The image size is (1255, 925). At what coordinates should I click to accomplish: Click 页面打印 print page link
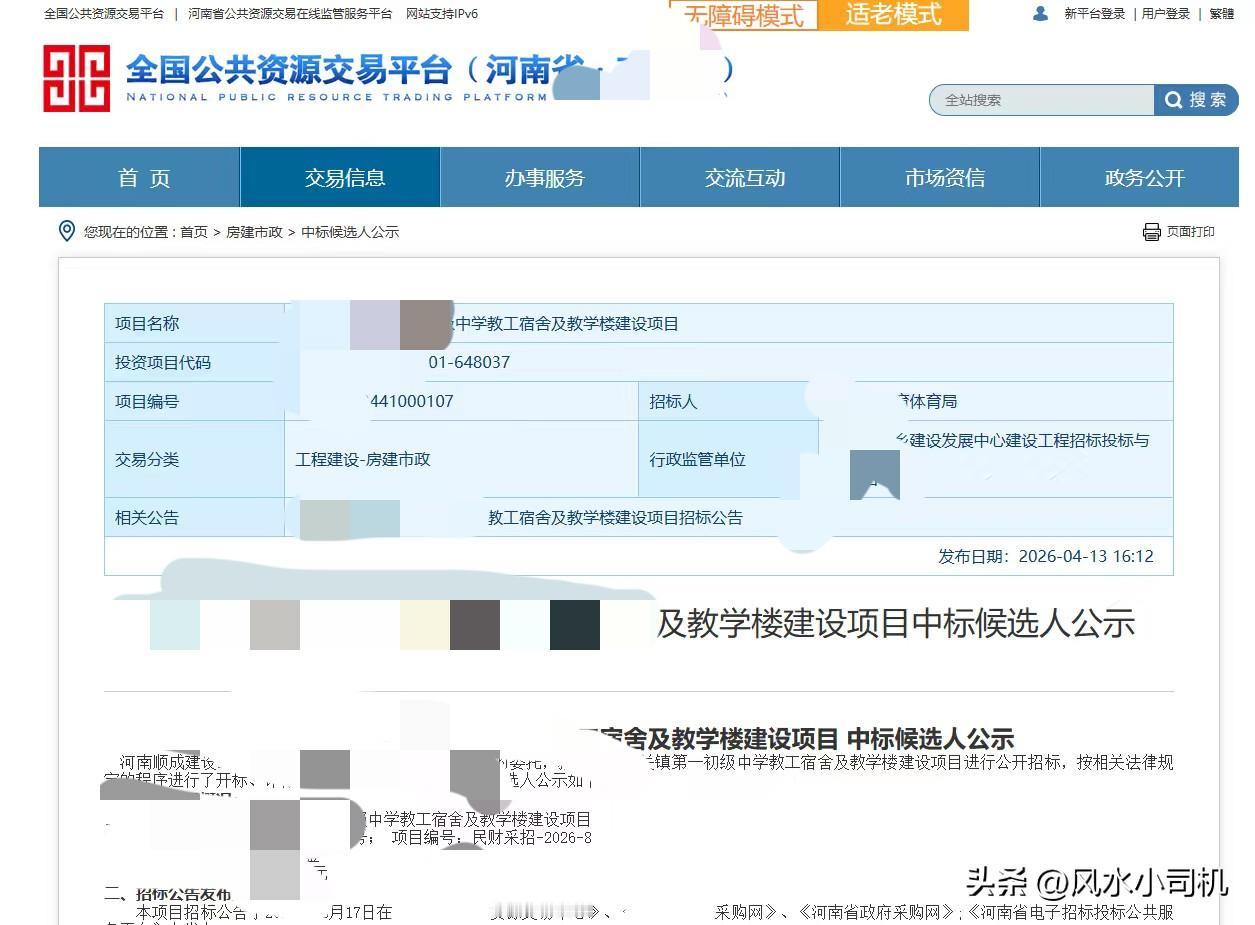click(x=1190, y=232)
